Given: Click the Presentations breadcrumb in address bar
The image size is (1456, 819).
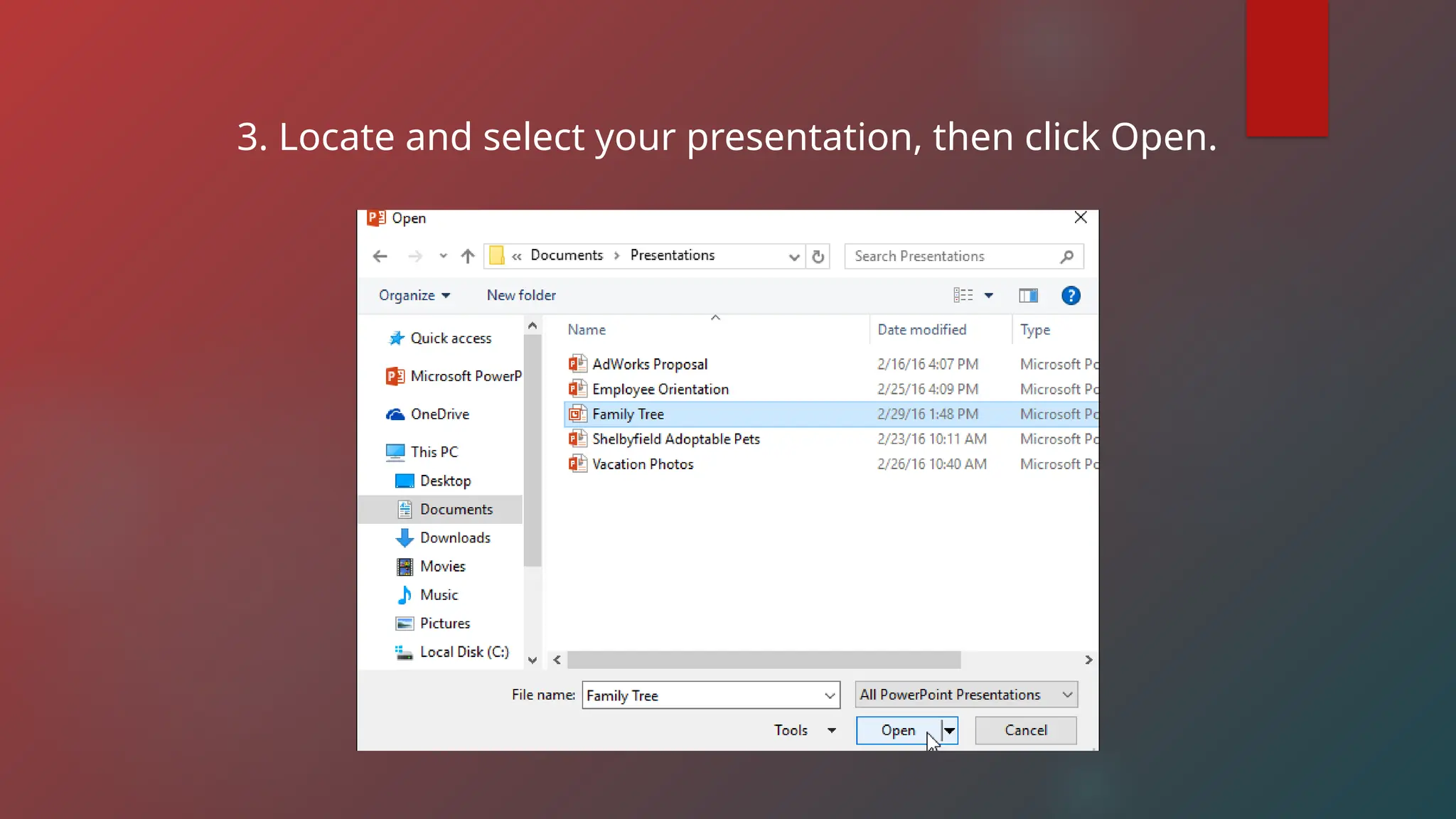Looking at the screenshot, I should 673,255.
